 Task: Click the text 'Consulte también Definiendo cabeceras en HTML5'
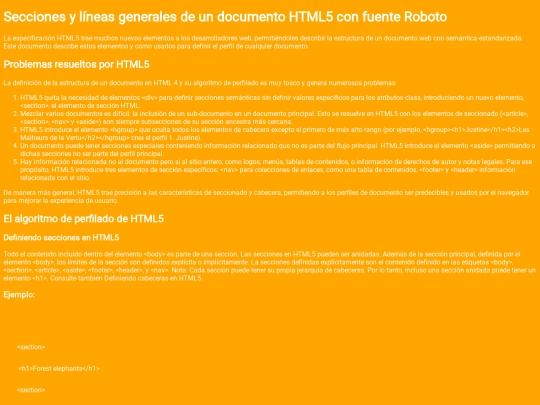pos(126,278)
